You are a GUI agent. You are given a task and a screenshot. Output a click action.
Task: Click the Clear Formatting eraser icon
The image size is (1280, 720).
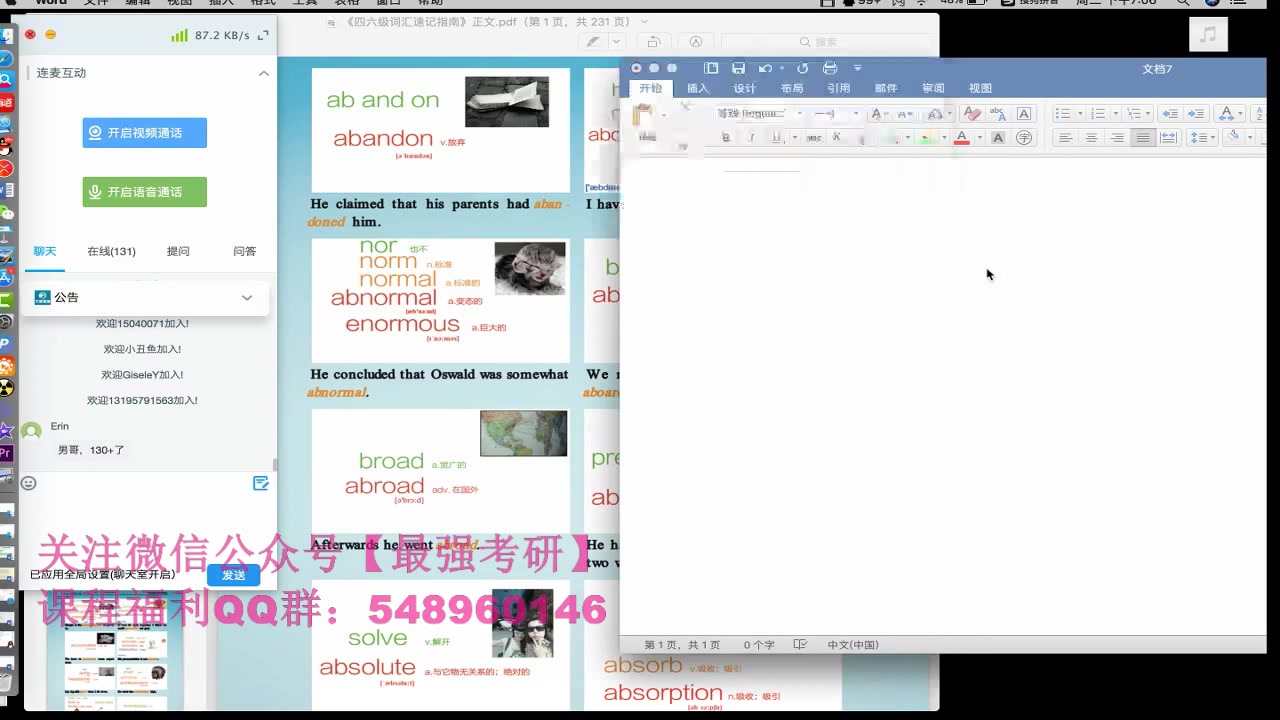tap(972, 114)
